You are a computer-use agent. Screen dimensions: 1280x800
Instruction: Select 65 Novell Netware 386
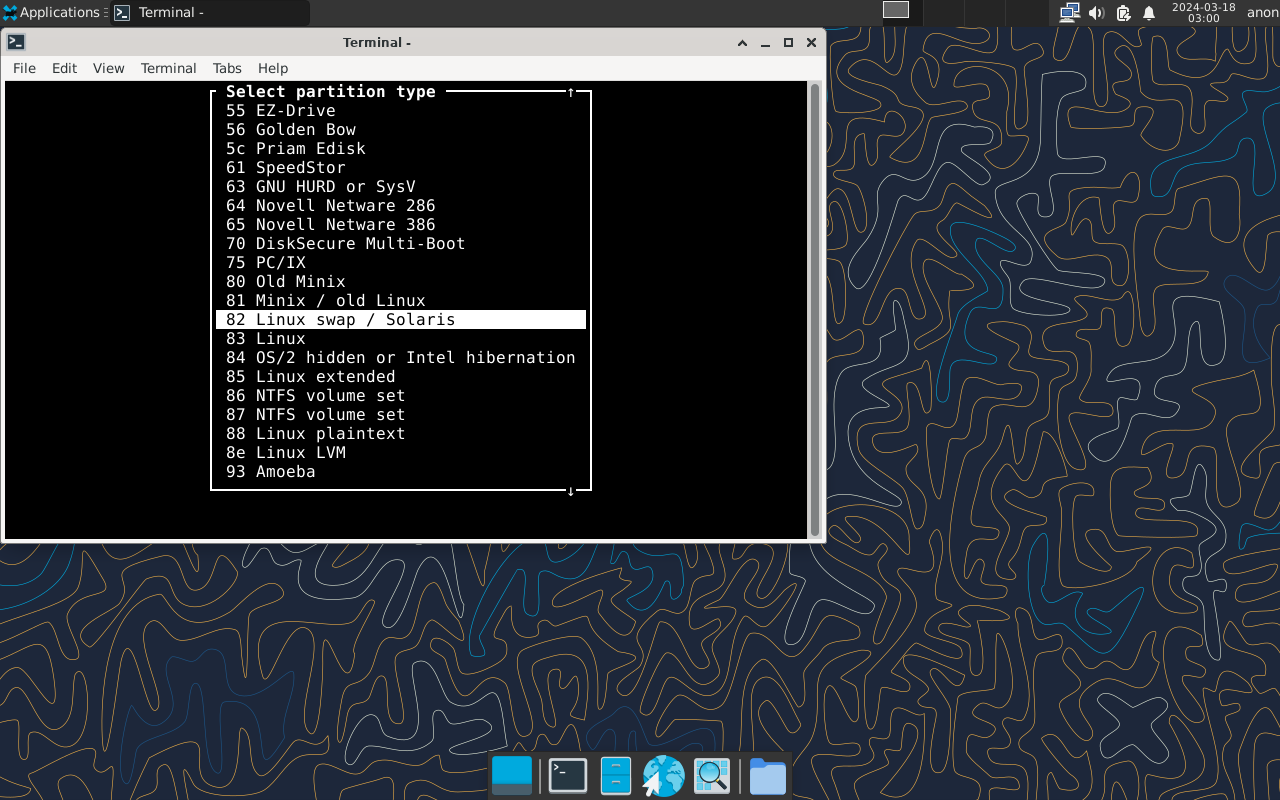(x=401, y=224)
